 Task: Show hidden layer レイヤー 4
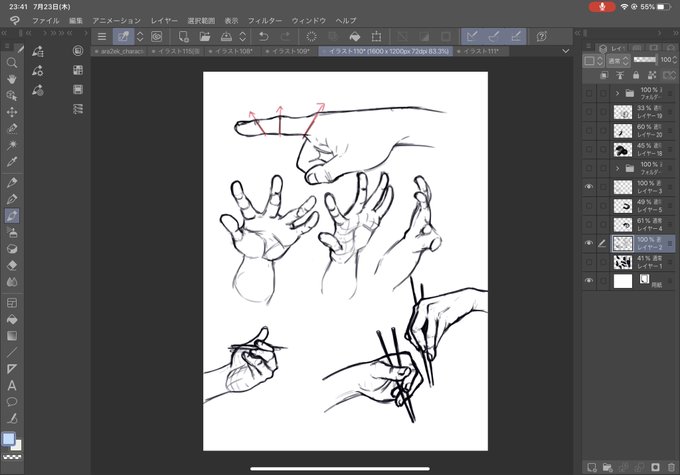click(x=588, y=224)
